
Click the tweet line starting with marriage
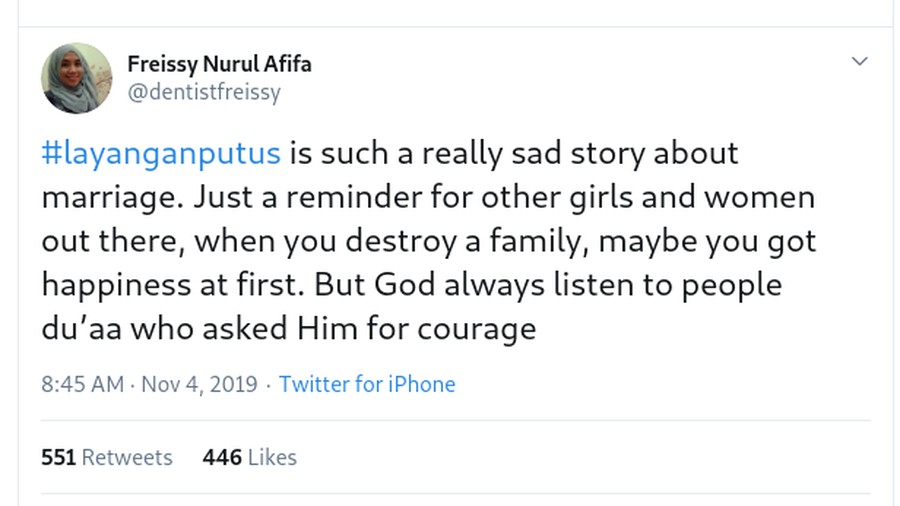(428, 198)
